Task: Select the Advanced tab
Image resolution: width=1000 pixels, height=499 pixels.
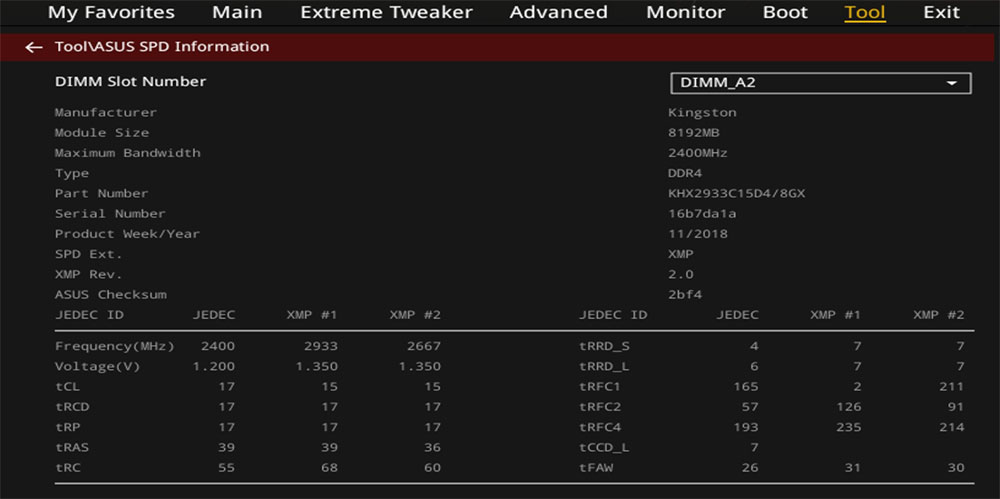Action: tap(558, 12)
